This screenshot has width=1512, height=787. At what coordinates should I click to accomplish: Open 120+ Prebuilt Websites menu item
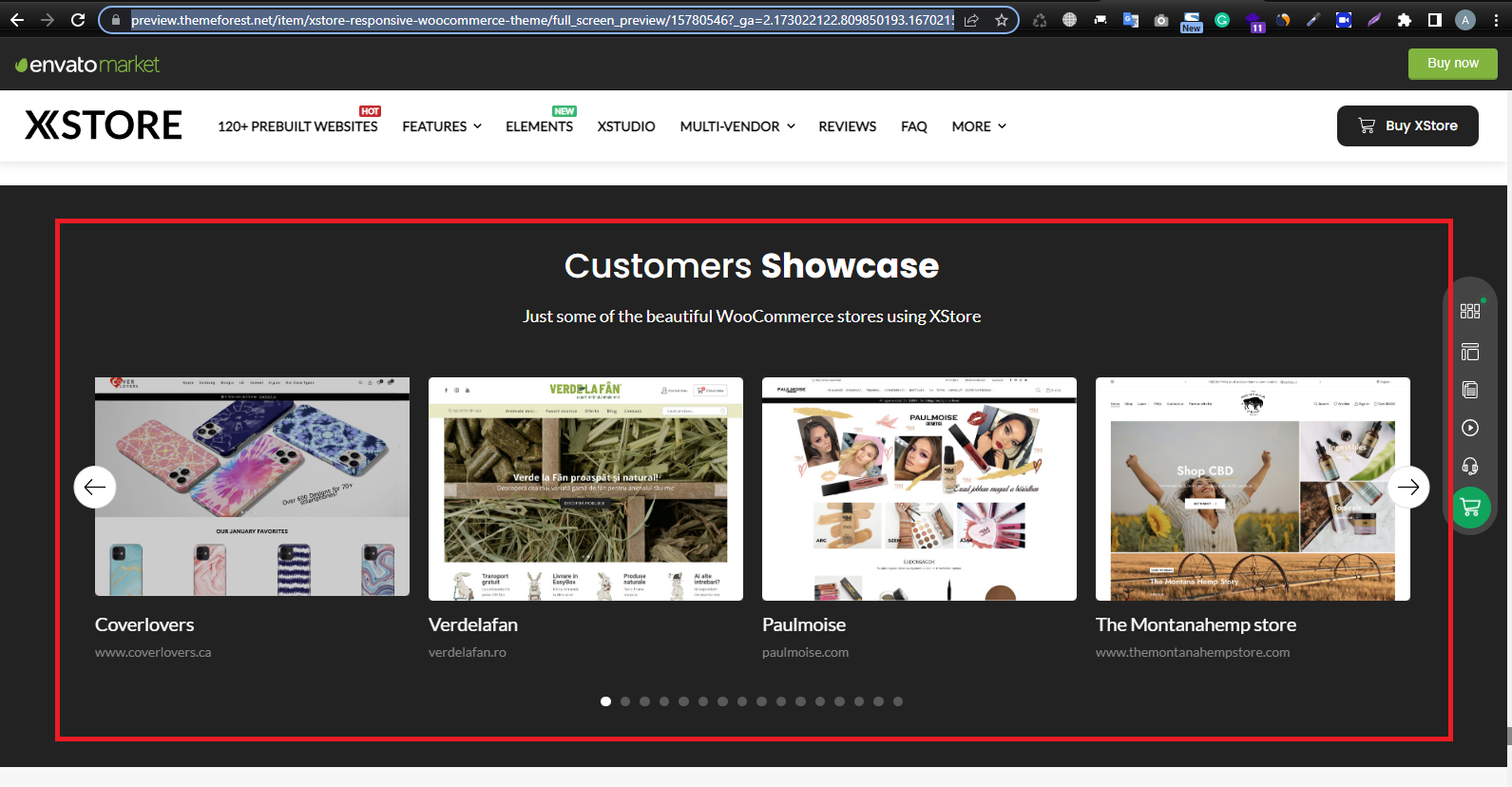coord(297,126)
